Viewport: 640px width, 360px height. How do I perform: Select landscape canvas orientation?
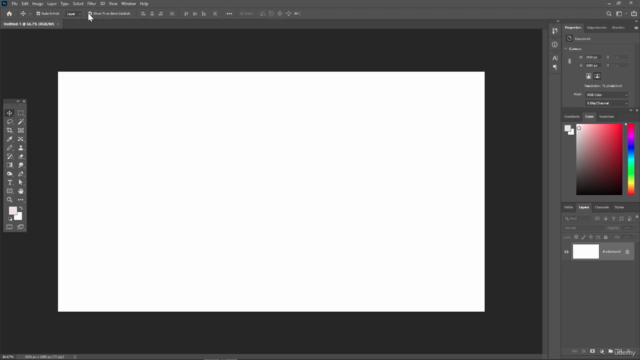[597, 76]
